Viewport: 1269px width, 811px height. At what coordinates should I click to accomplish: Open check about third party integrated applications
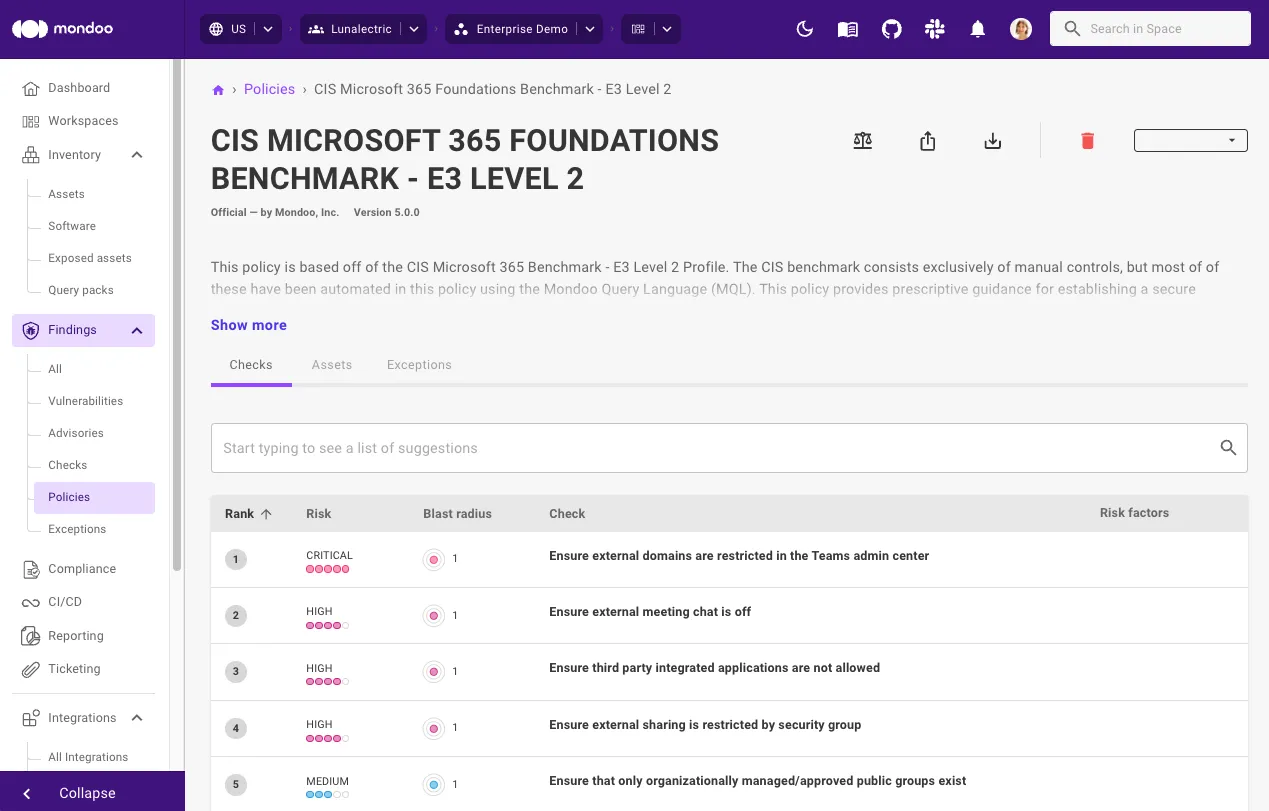pos(714,668)
